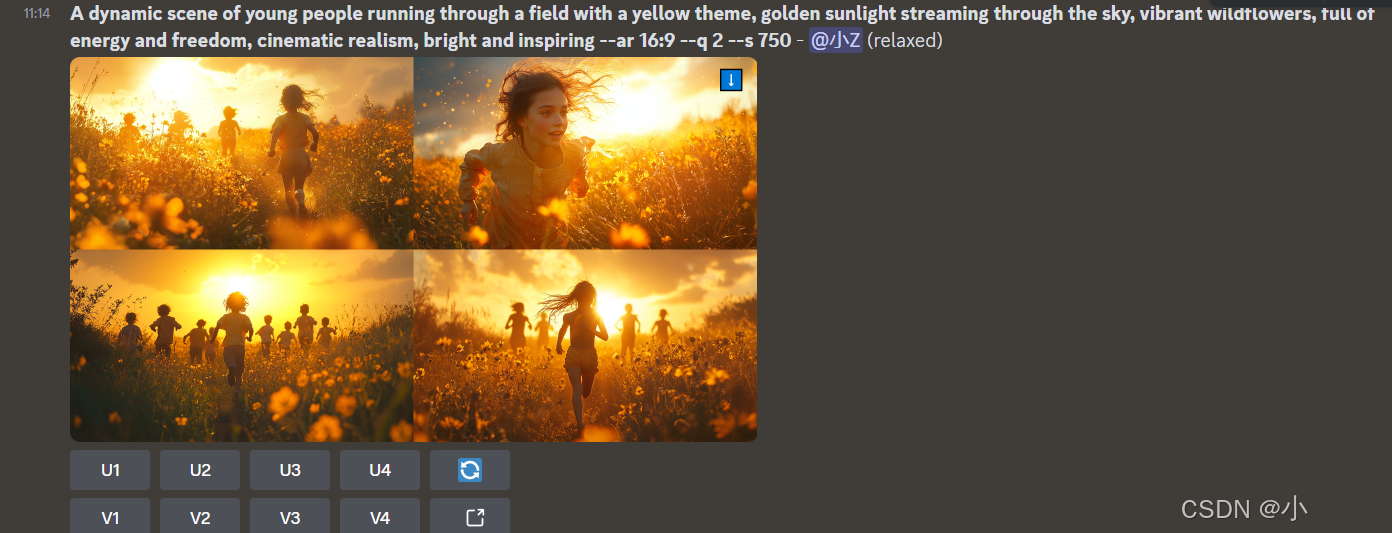Click the (relaxed) mode label text
Image resolution: width=1392 pixels, height=533 pixels.
(905, 41)
